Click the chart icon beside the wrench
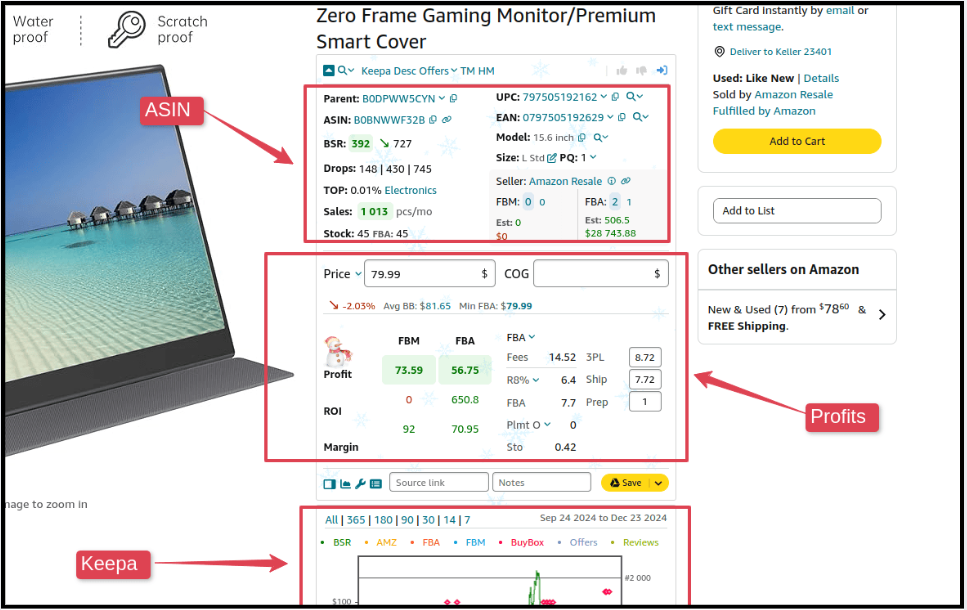Screen dimensions: 967x610 pos(346,484)
